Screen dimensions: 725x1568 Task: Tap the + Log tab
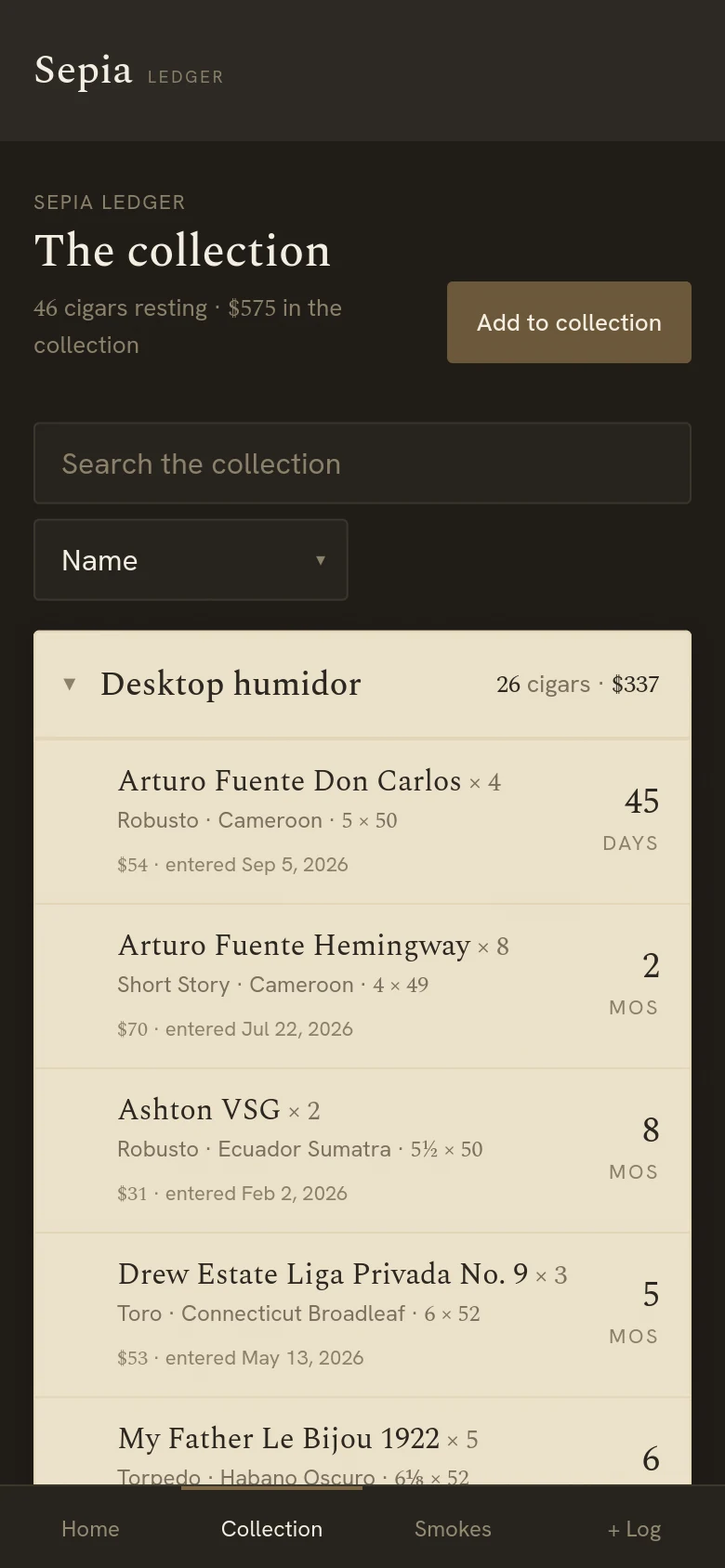click(x=634, y=1528)
